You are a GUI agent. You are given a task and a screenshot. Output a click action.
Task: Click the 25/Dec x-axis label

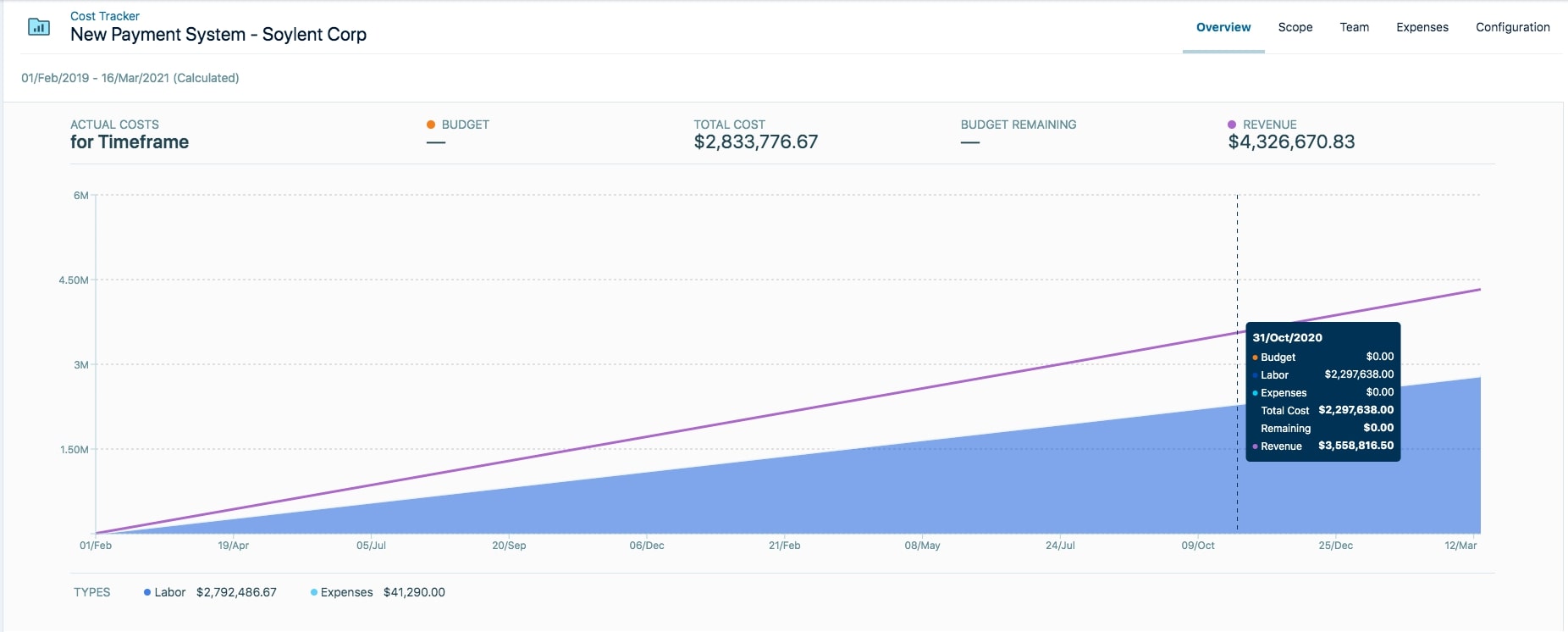coord(1335,546)
